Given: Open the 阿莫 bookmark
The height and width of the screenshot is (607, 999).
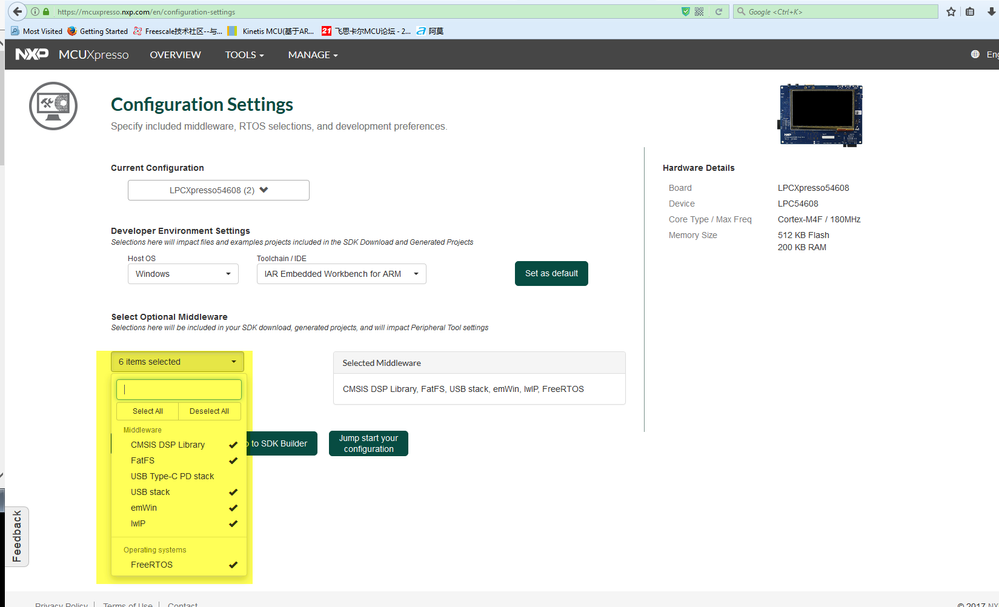Looking at the screenshot, I should coord(430,31).
